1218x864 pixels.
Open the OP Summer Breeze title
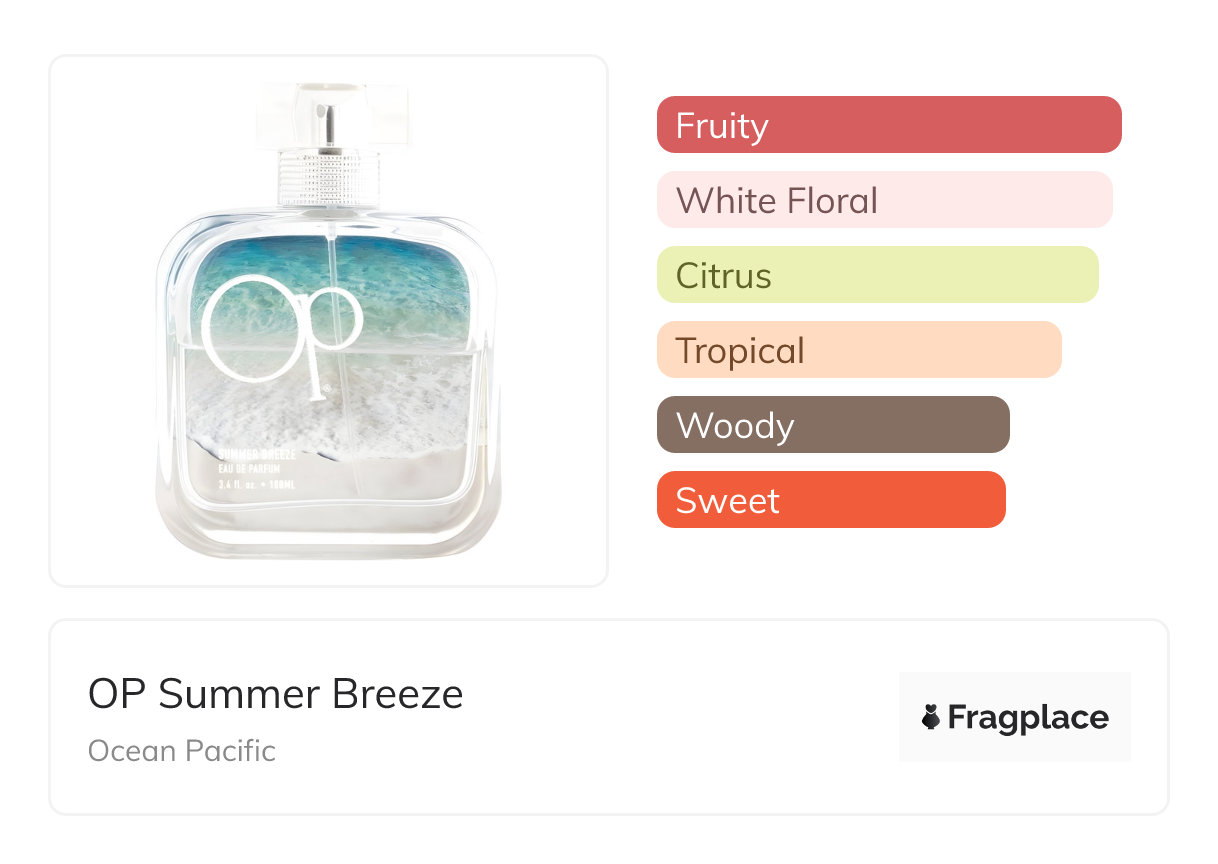(x=276, y=694)
